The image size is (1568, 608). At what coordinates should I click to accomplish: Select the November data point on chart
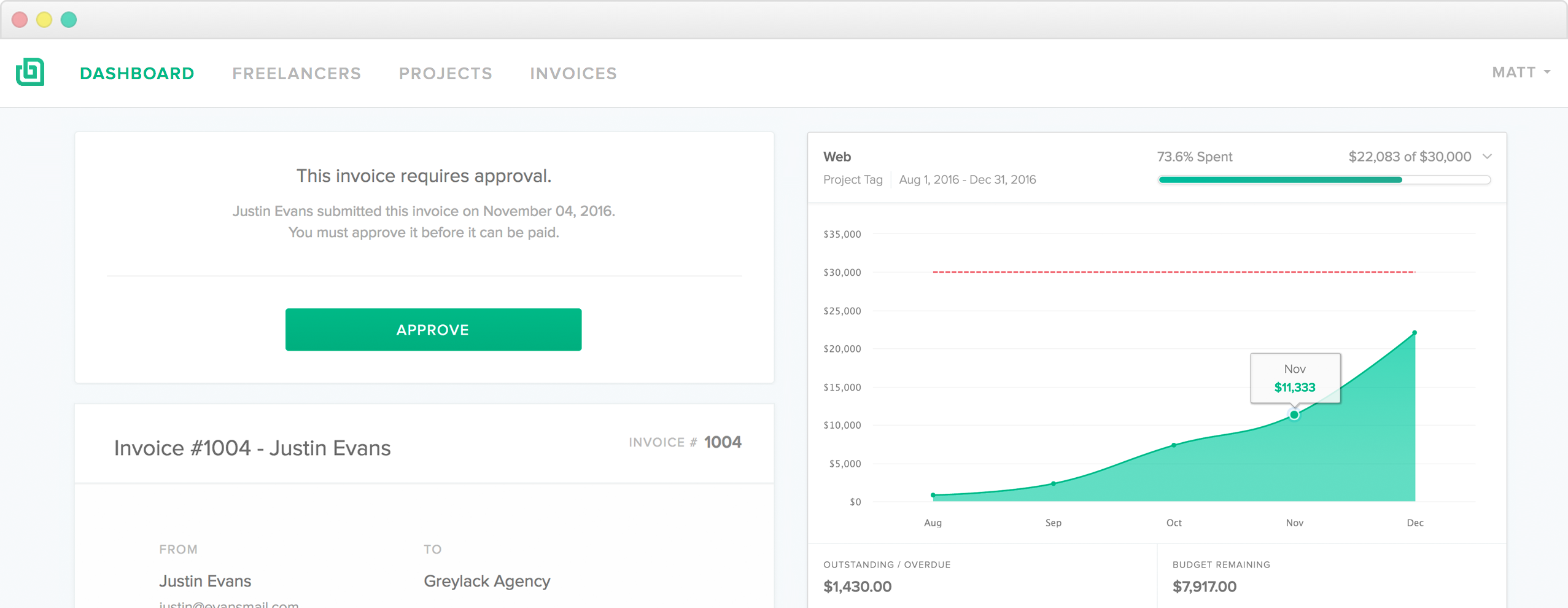pyautogui.click(x=1294, y=415)
